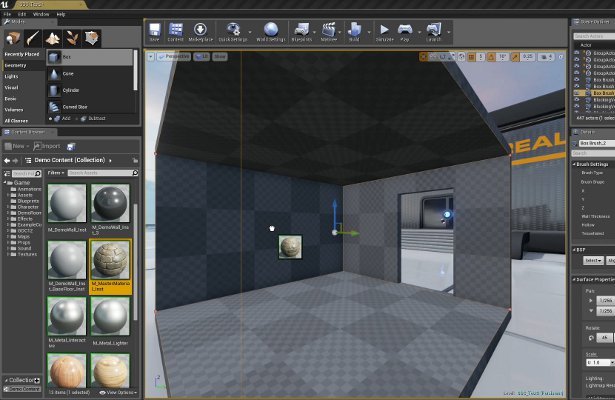
Task: Select the Foliage mode icon
Action: (x=73, y=38)
